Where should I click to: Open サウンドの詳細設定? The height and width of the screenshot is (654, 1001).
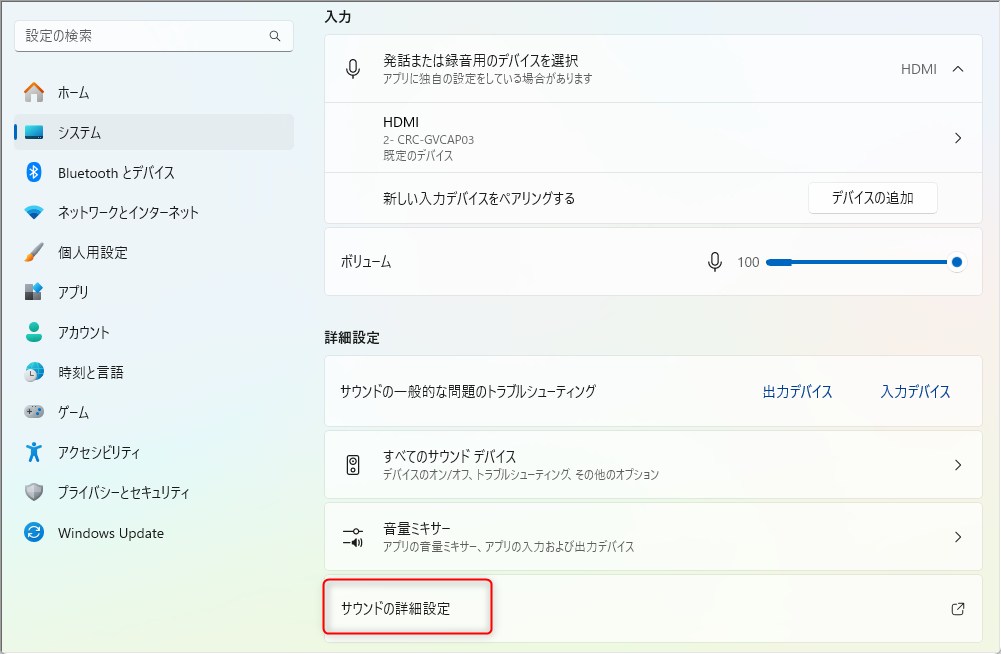pyautogui.click(x=653, y=609)
